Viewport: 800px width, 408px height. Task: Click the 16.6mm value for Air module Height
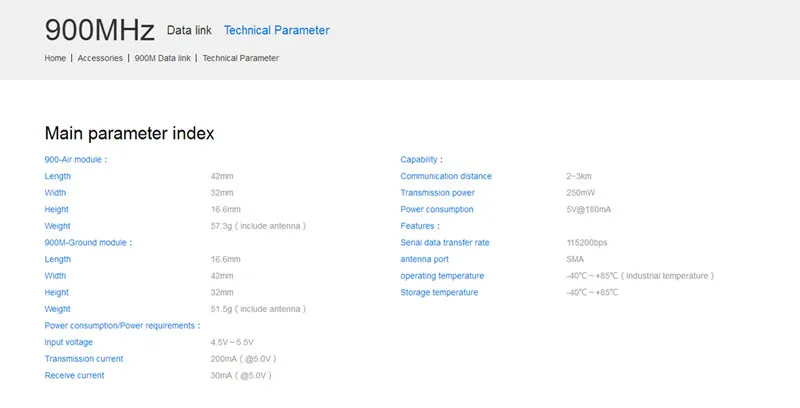coord(226,210)
